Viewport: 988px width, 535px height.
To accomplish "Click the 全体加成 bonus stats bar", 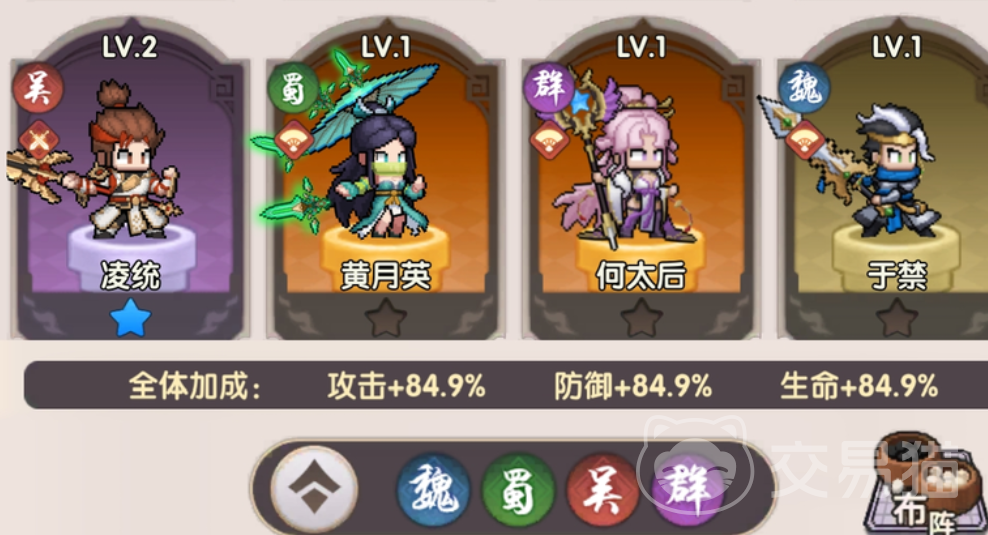I will tap(506, 385).
